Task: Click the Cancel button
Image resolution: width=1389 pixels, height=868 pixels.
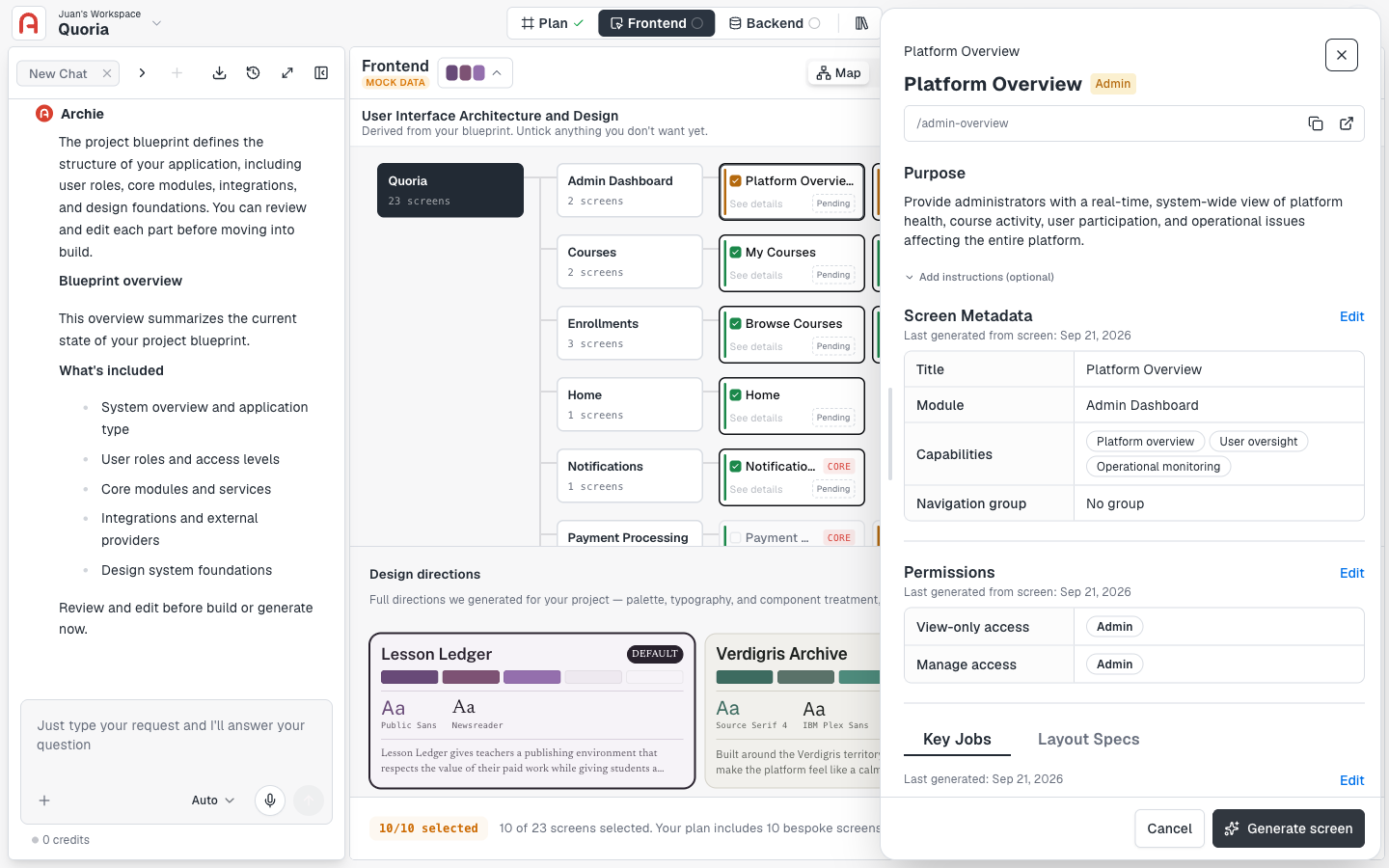Action: [x=1169, y=828]
